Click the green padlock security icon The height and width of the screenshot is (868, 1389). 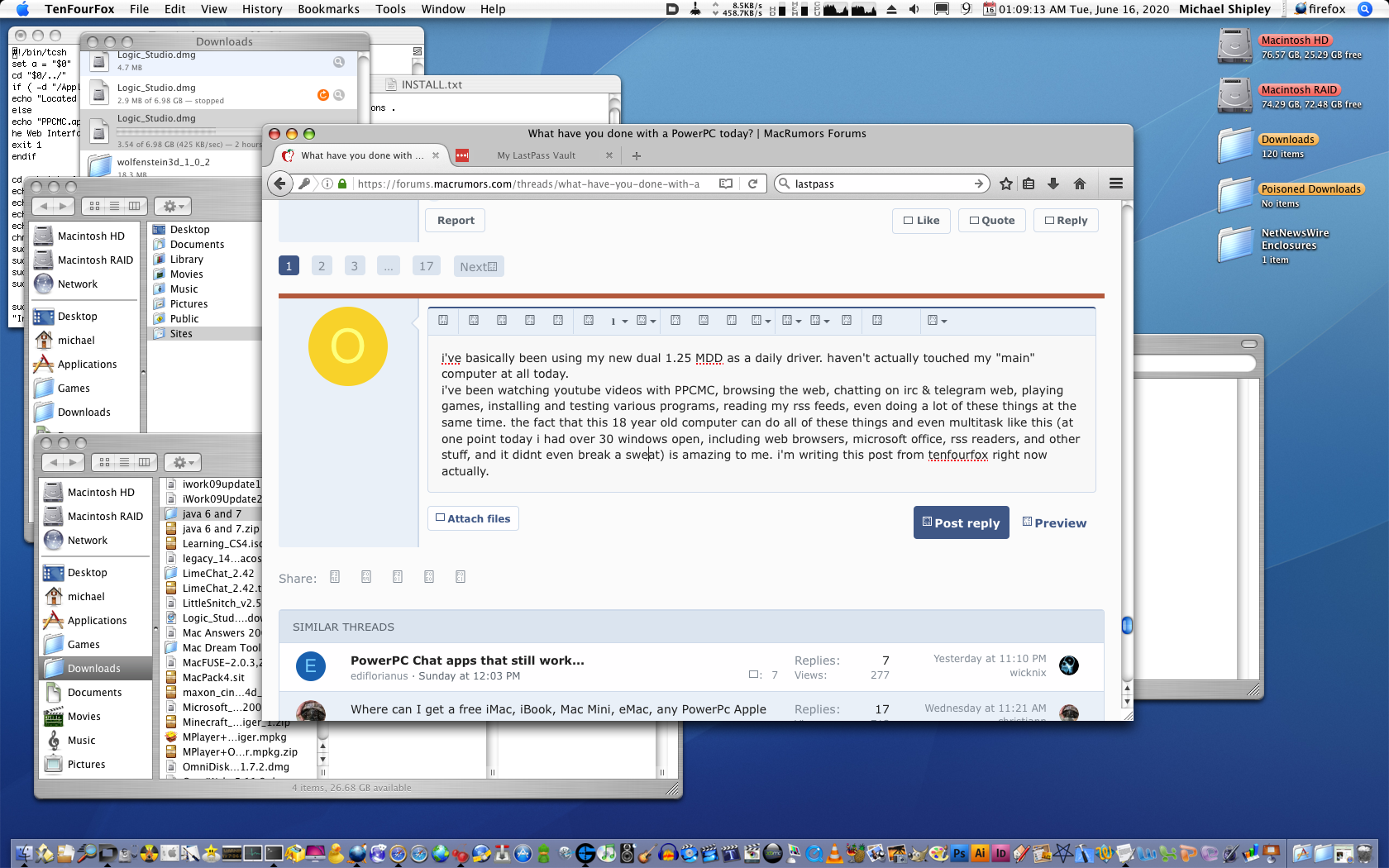[342, 184]
